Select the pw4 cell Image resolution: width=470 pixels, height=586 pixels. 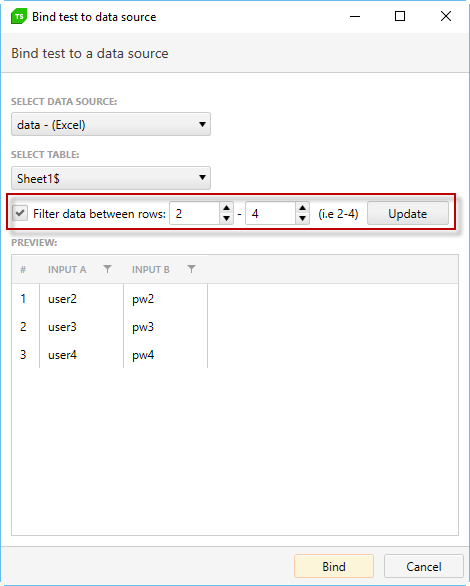166,354
